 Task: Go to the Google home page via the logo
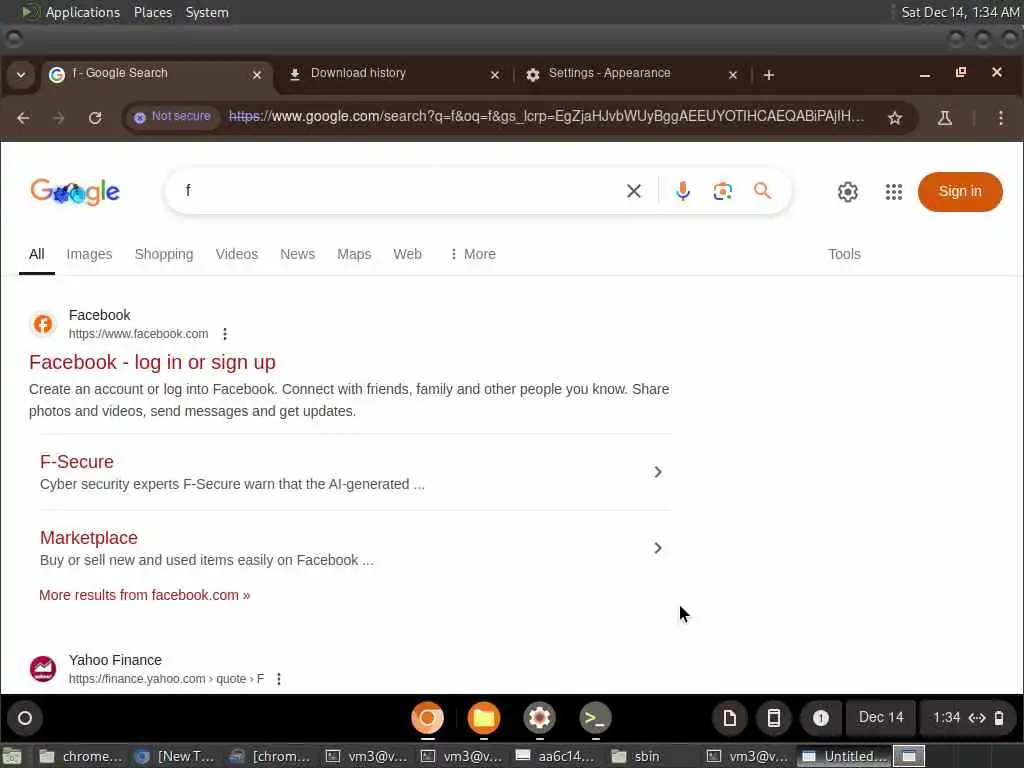pos(75,191)
